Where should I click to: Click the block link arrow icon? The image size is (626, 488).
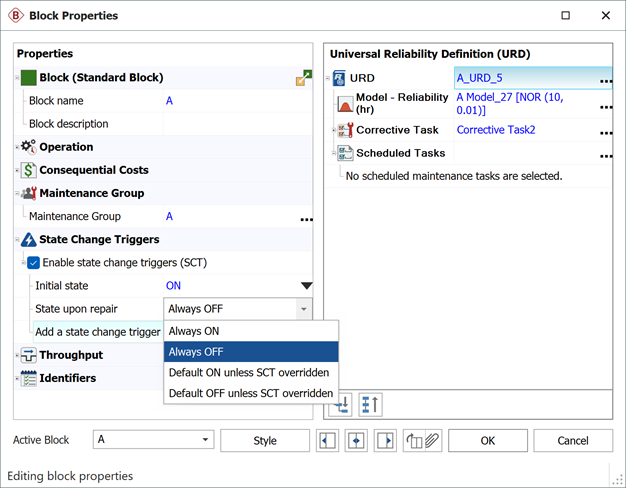[x=304, y=78]
